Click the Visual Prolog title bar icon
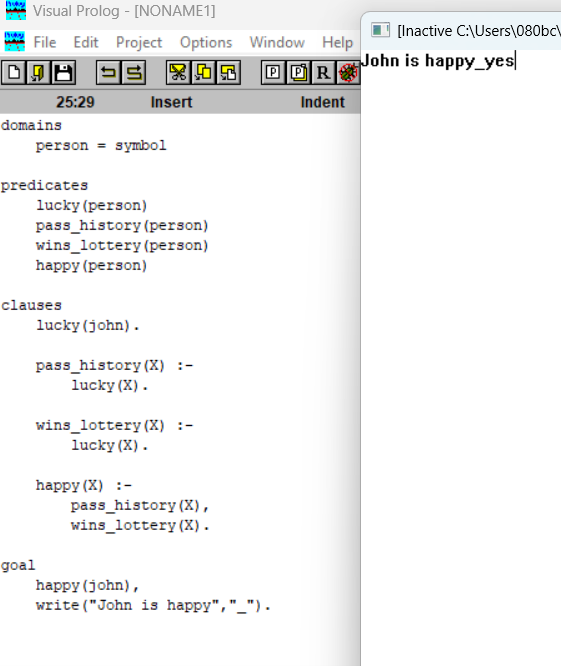561x666 pixels. pos(16,11)
